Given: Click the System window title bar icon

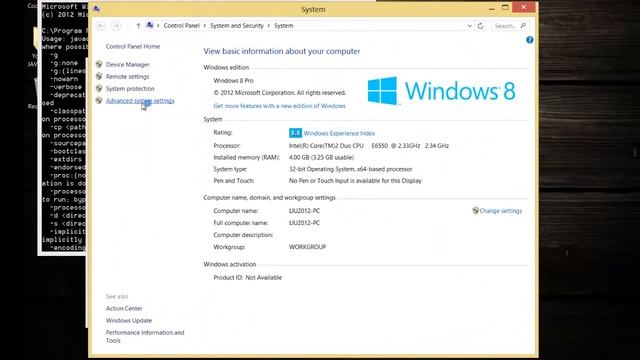Looking at the screenshot, I should [x=97, y=9].
